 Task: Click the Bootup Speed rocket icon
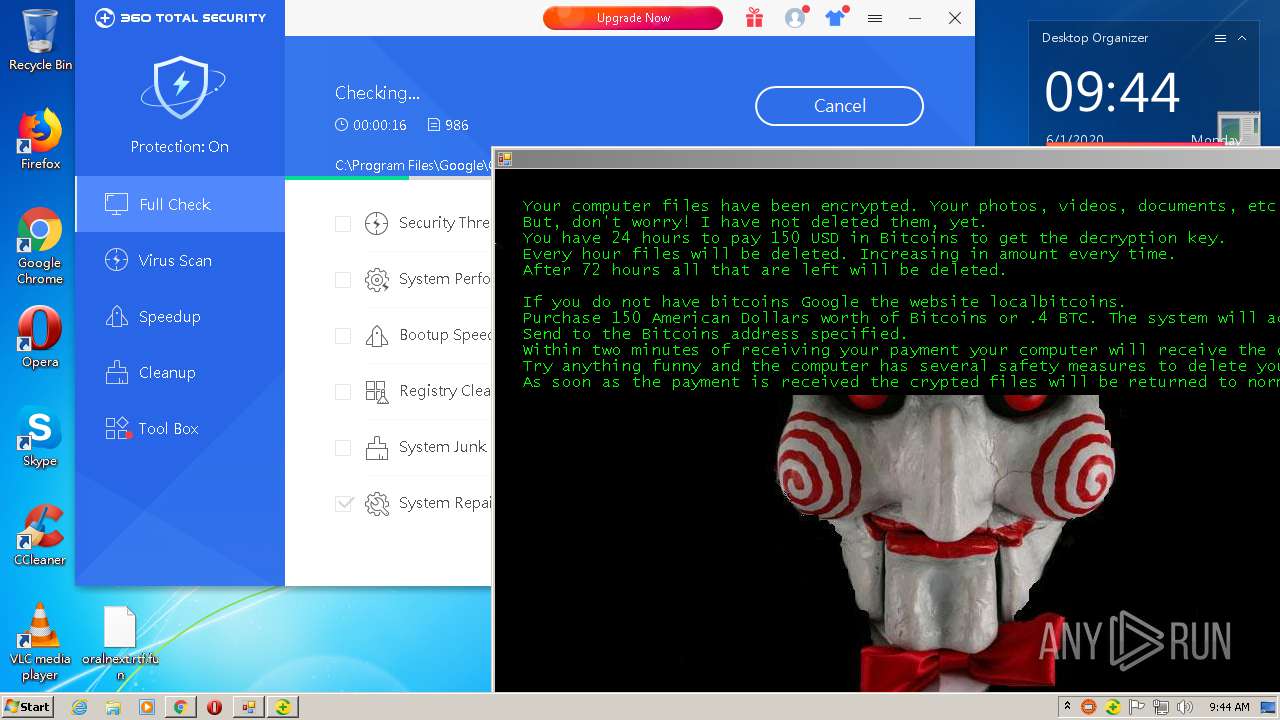(377, 335)
